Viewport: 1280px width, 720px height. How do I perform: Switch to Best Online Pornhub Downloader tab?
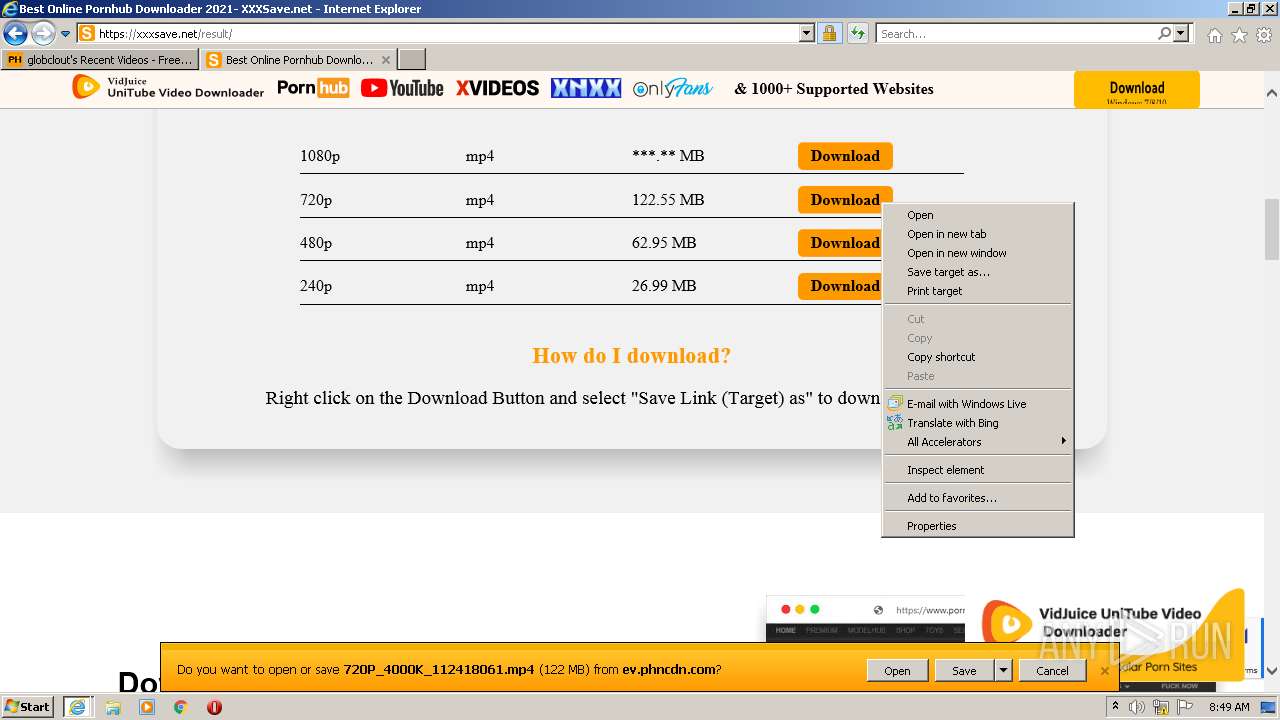pos(290,60)
